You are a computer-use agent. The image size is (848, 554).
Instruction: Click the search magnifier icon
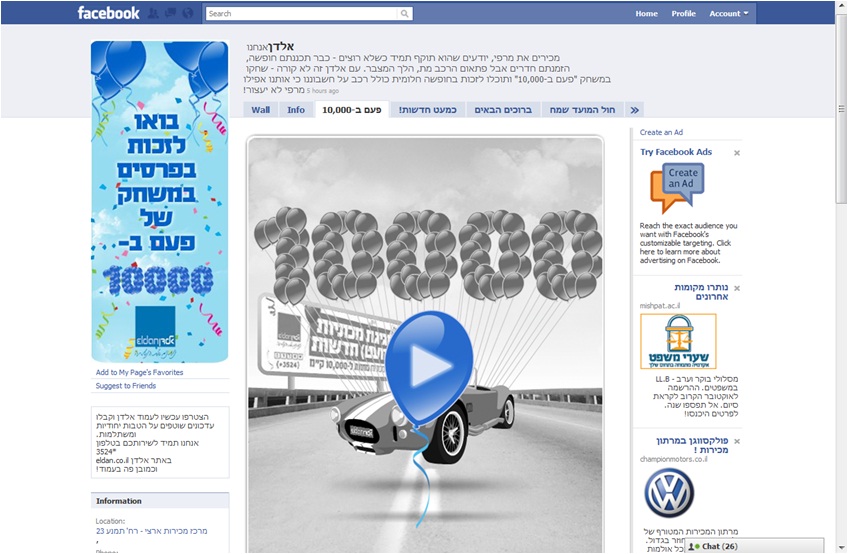(404, 14)
